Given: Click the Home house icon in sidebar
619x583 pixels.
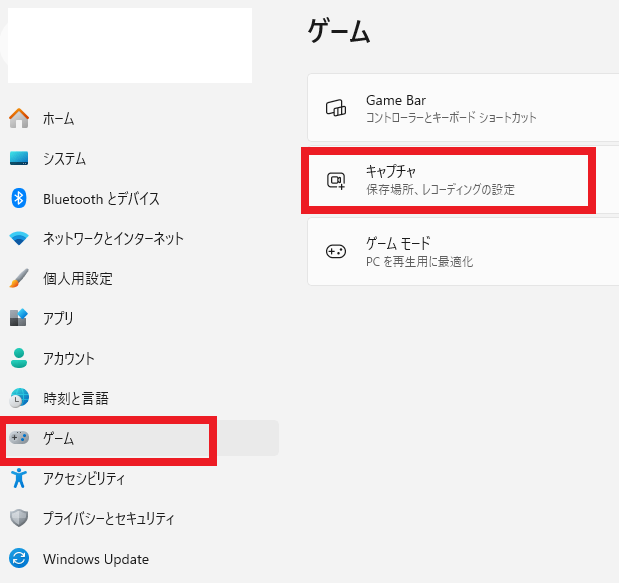Looking at the screenshot, I should [x=19, y=118].
